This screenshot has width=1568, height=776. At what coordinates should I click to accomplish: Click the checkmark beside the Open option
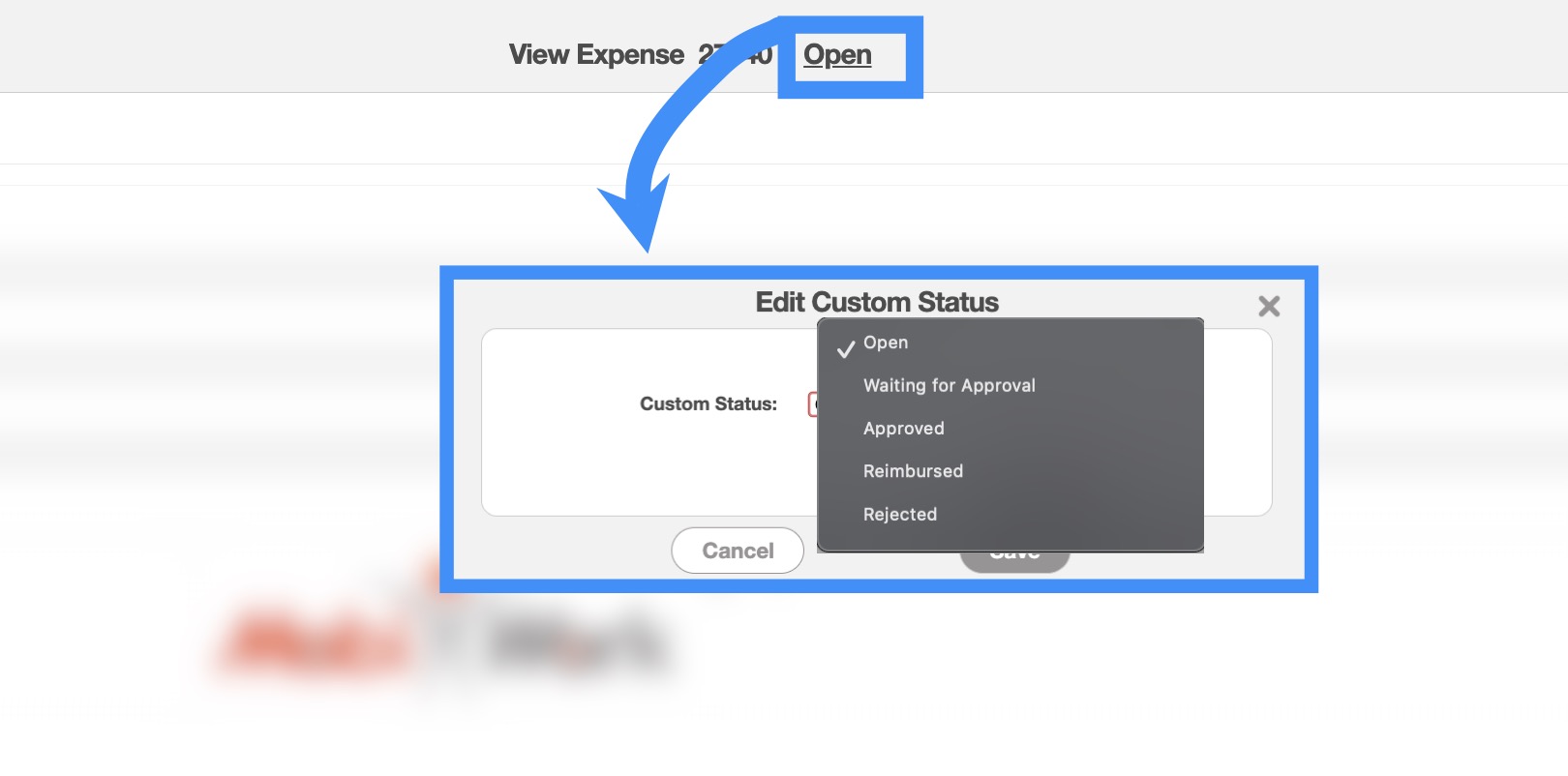pyautogui.click(x=846, y=347)
